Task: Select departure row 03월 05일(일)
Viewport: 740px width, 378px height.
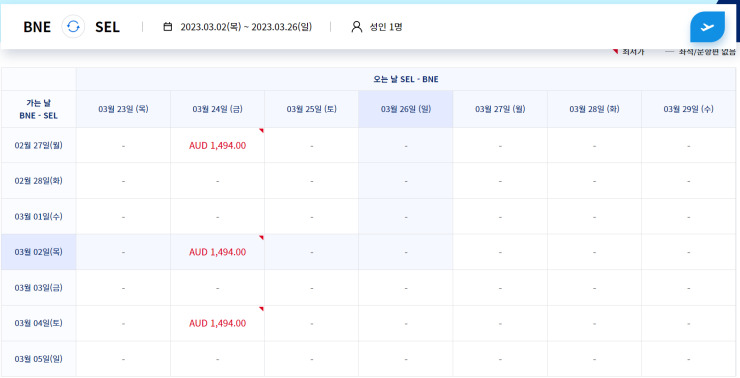Action: [x=39, y=359]
